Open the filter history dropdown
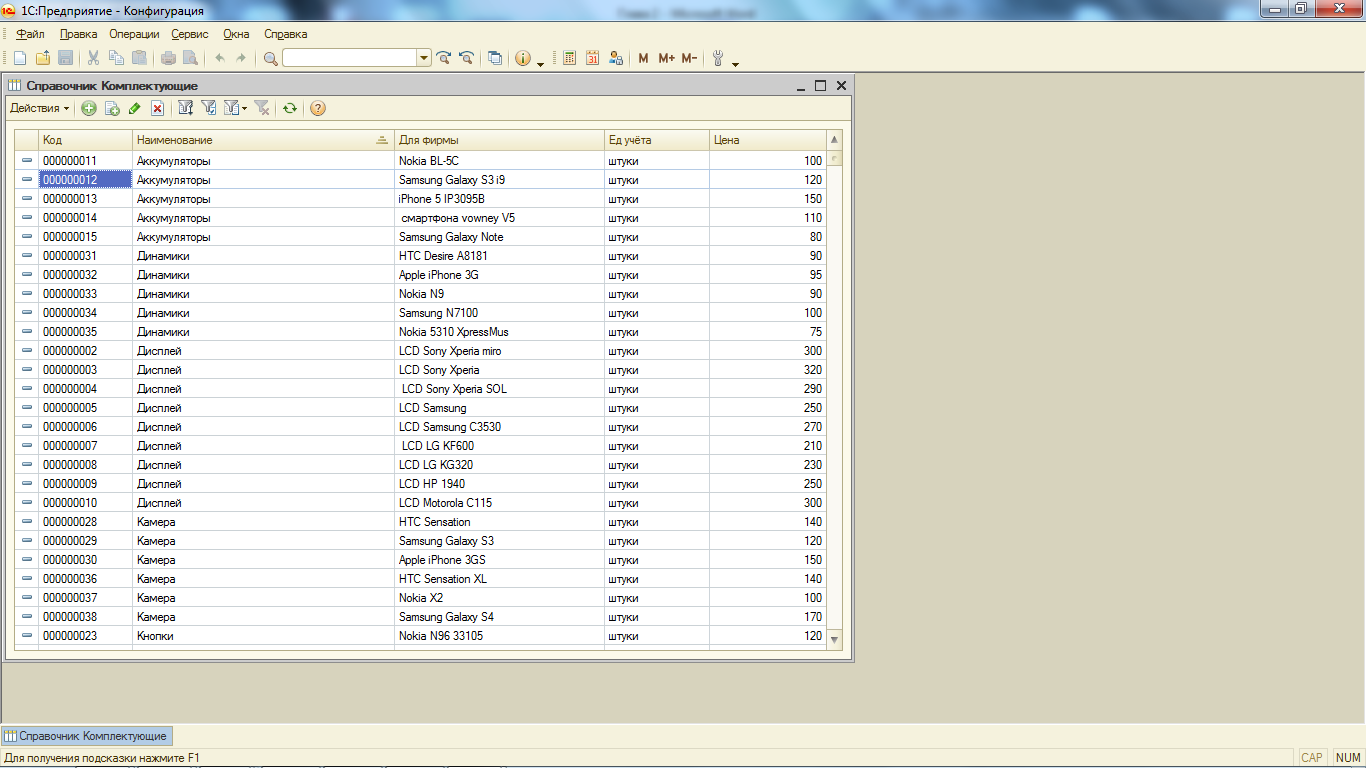 pos(236,108)
